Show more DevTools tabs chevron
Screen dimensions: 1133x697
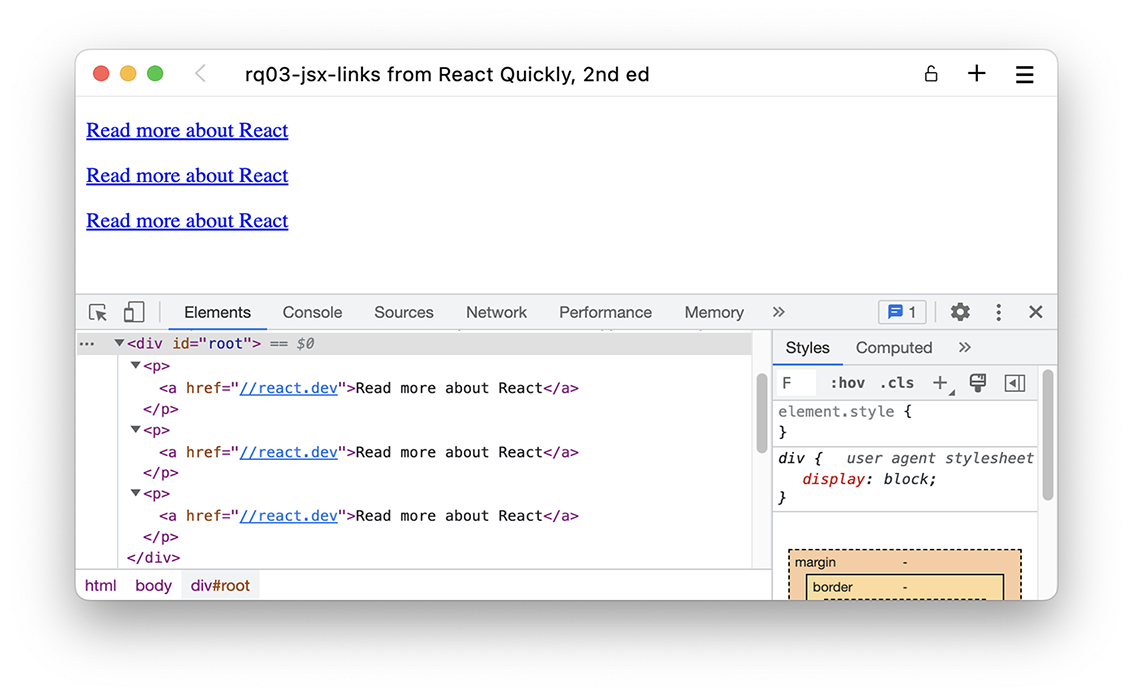(779, 312)
